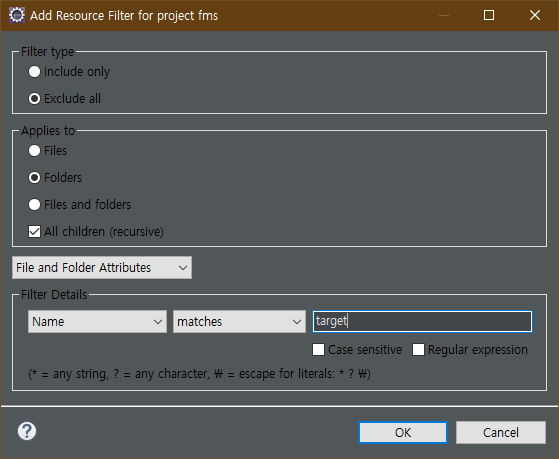Click the 'Filter Details' group label
559x459 pixels.
point(54,295)
